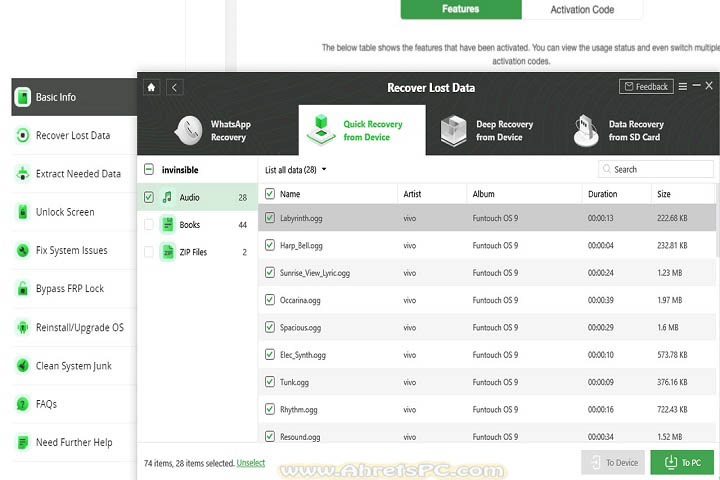Viewport: 720px width, 480px height.
Task: Click the Clean System Junk icon
Action: point(22,366)
